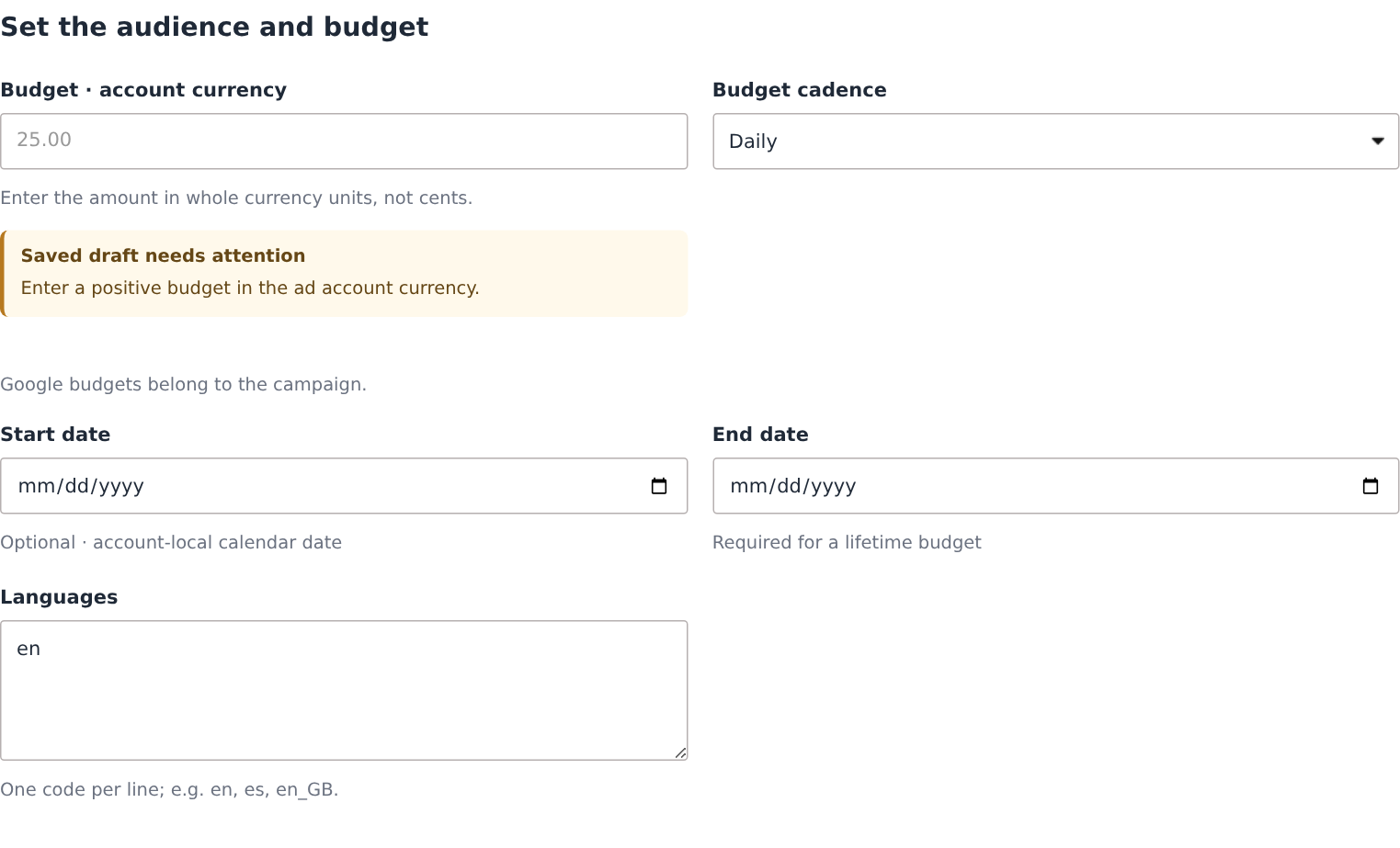Click the whole currency units hint text
The height and width of the screenshot is (848, 1400).
[x=236, y=198]
